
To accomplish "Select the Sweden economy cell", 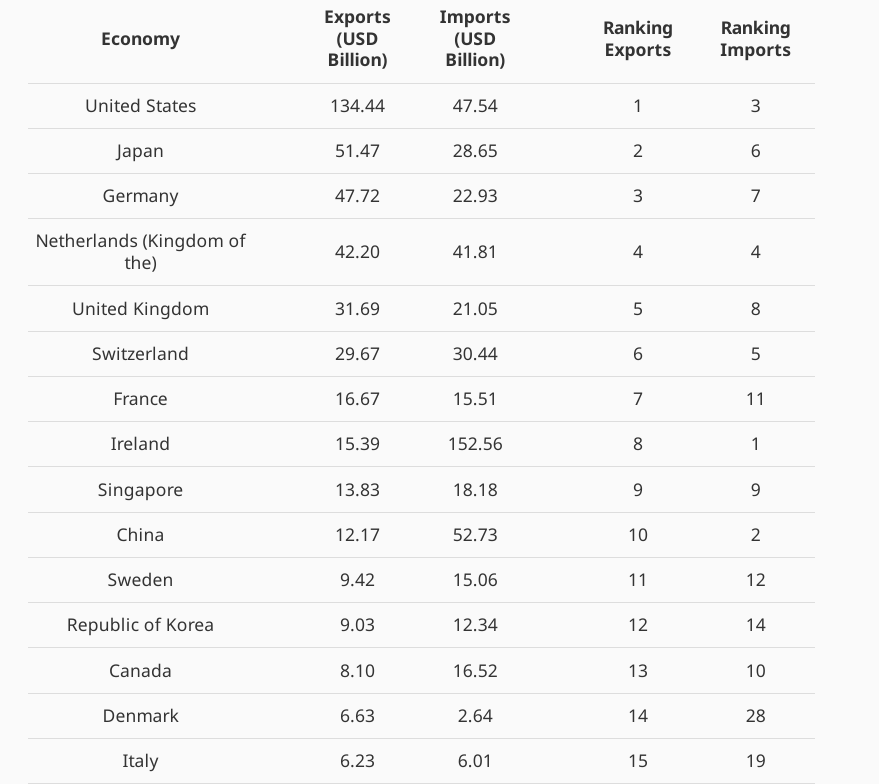I will [140, 580].
